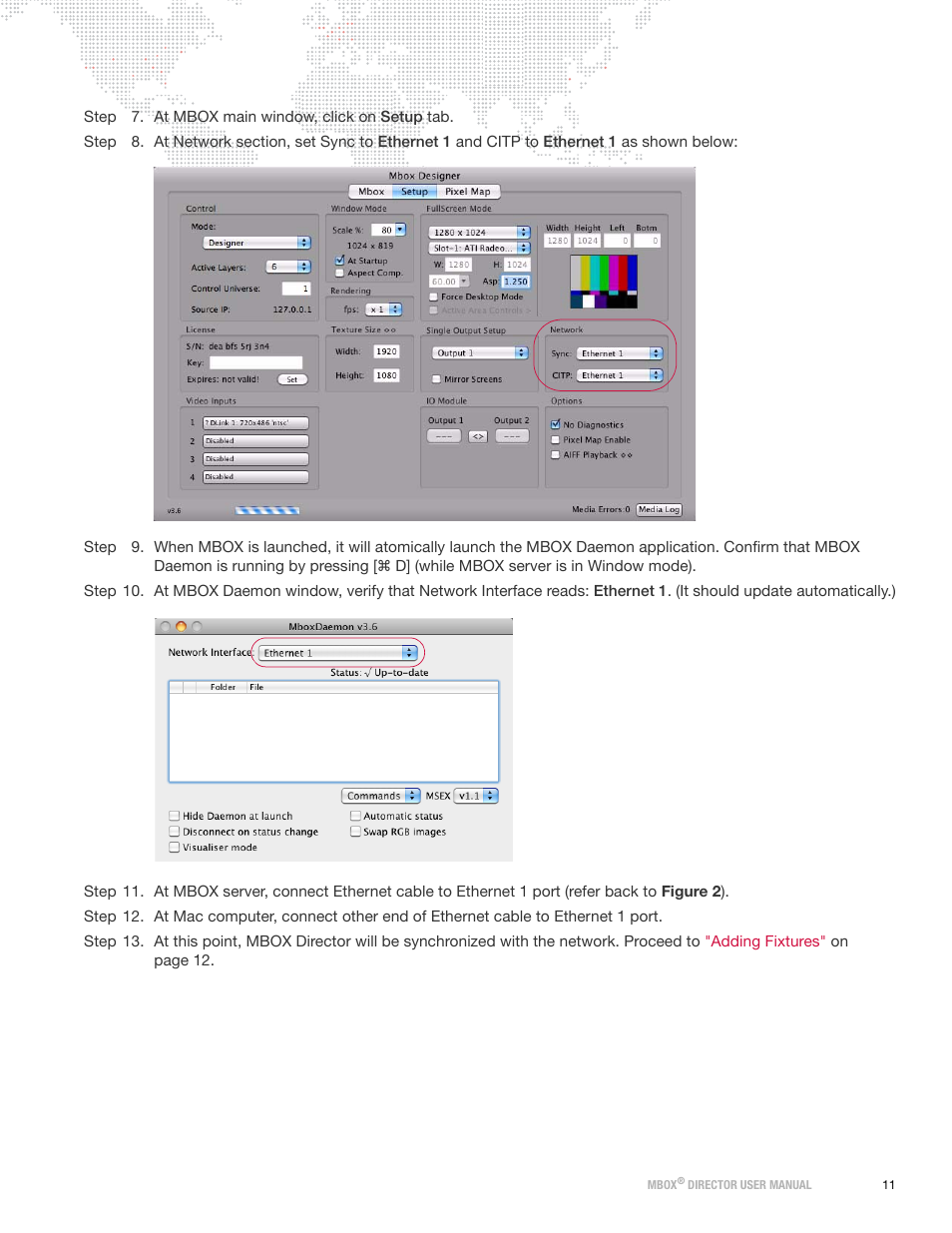Image resolution: width=952 pixels, height=1233 pixels.
Task: Open the Setup tab in Mbox Designer
Action: (414, 192)
